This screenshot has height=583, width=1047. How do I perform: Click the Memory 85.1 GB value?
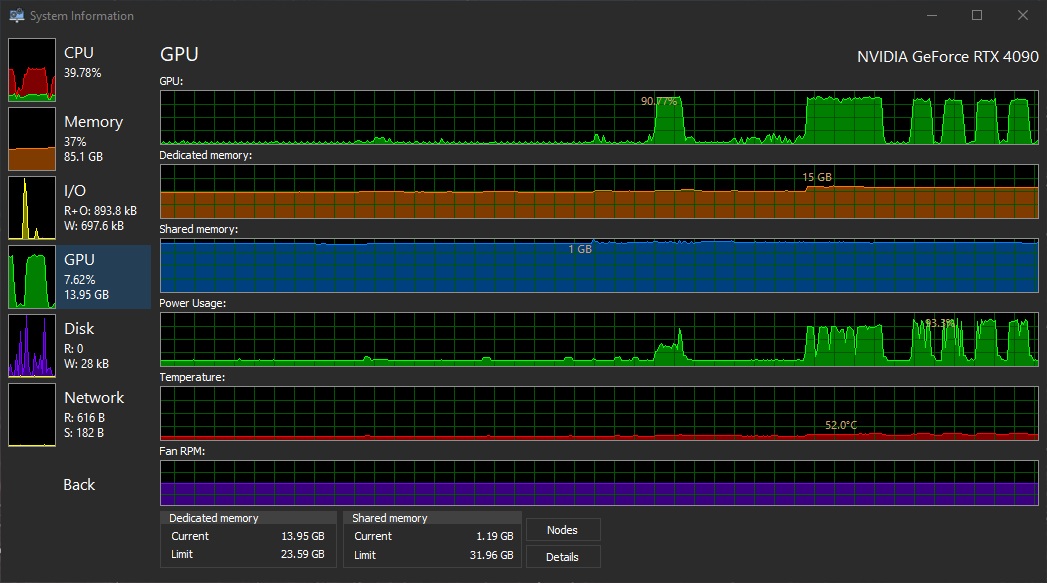click(83, 157)
